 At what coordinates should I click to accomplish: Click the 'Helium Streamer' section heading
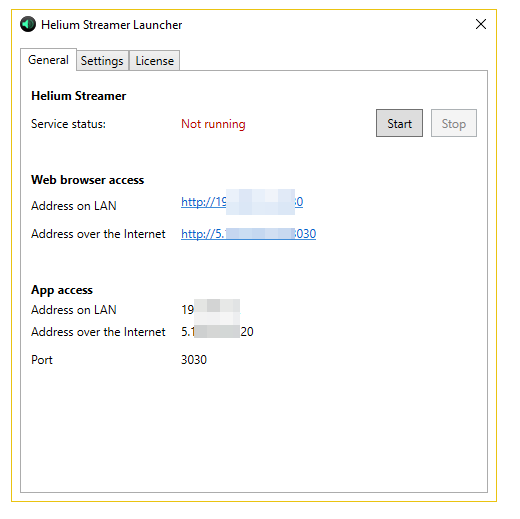(x=79, y=96)
